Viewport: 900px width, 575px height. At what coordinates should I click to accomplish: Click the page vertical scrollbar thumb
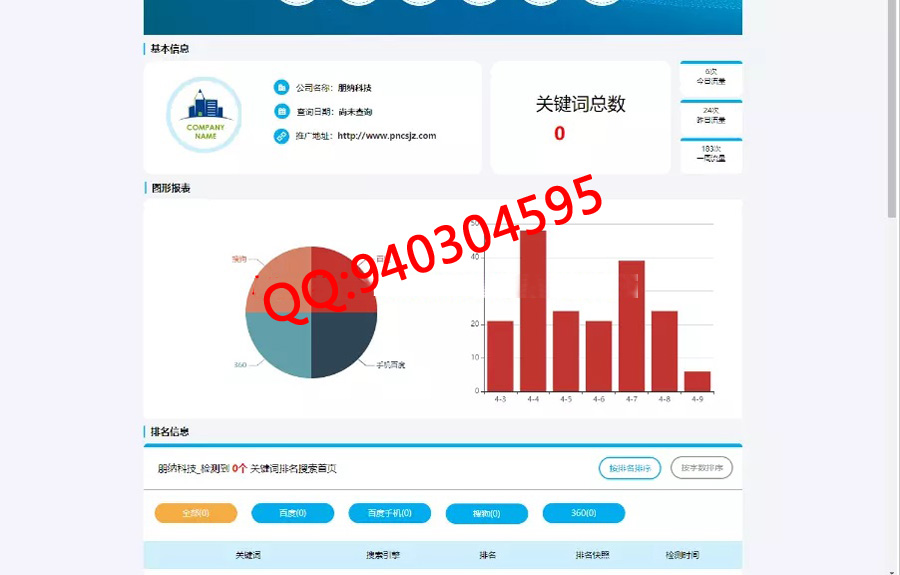click(x=892, y=110)
